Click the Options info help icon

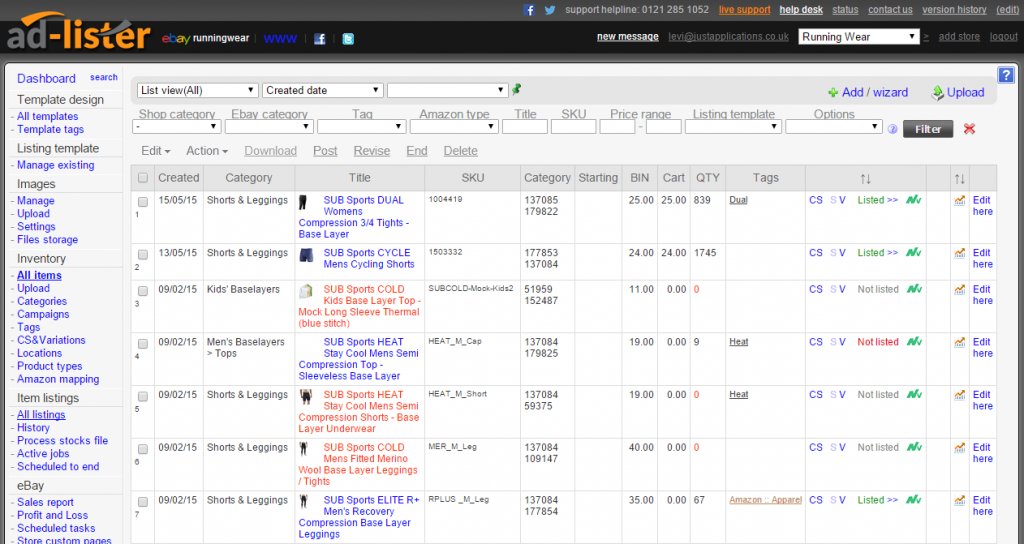coord(892,129)
